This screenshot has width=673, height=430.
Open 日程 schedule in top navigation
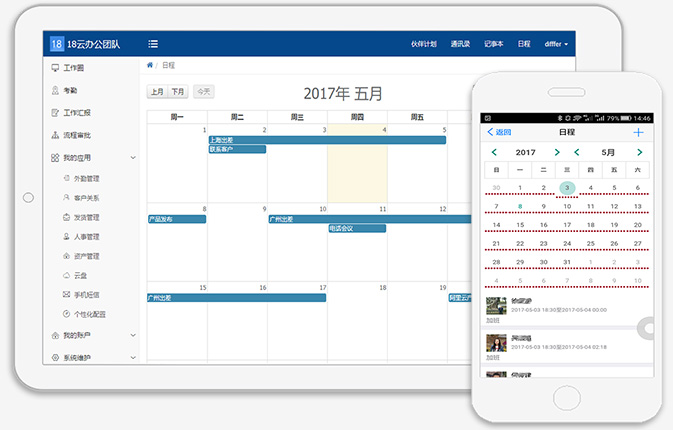click(x=524, y=44)
